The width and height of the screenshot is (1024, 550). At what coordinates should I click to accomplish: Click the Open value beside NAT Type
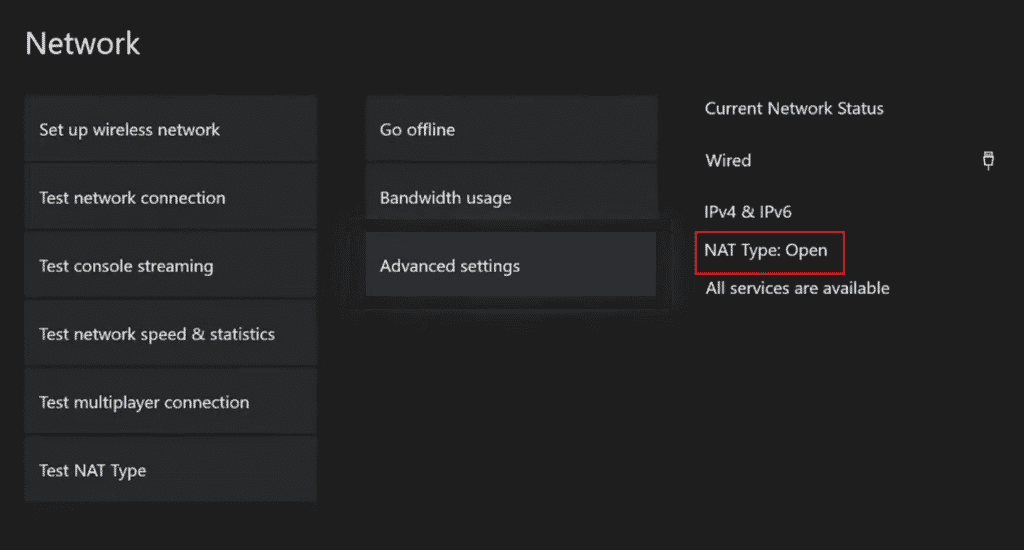[806, 250]
